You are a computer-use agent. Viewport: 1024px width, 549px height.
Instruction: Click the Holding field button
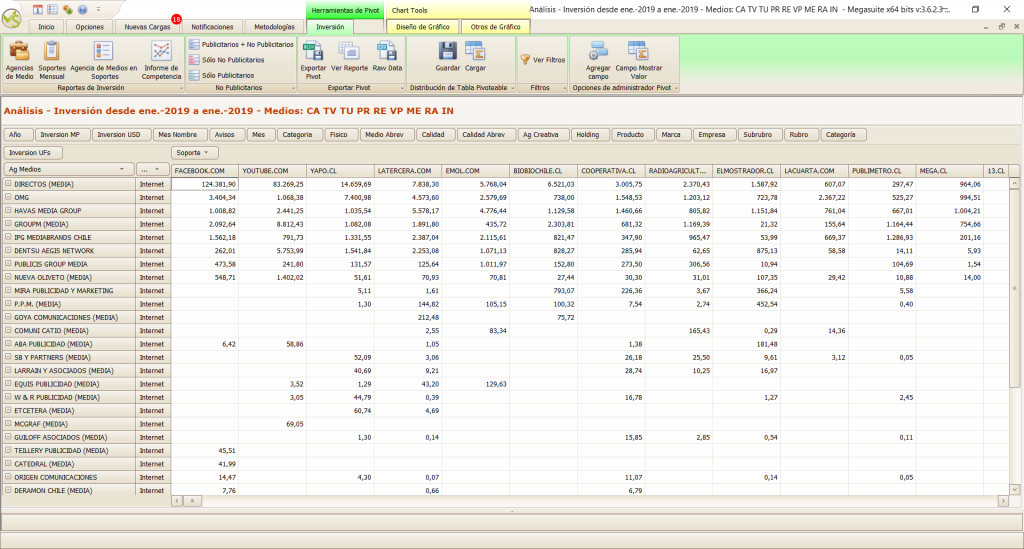point(588,134)
